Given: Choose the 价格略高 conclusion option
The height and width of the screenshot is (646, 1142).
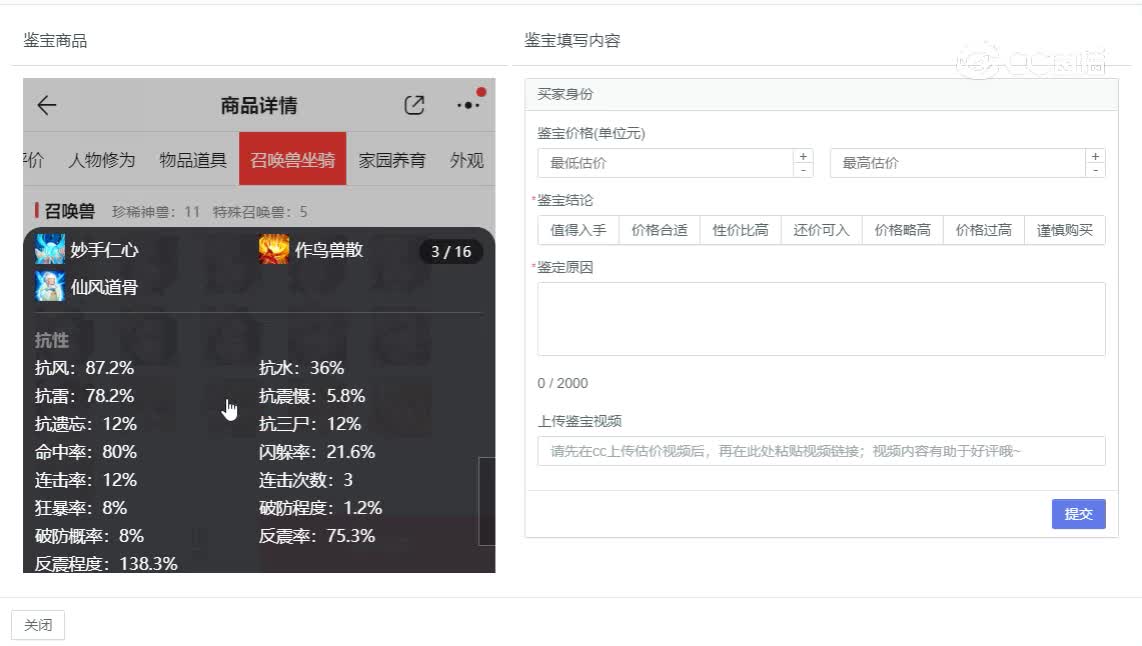Looking at the screenshot, I should [902, 230].
